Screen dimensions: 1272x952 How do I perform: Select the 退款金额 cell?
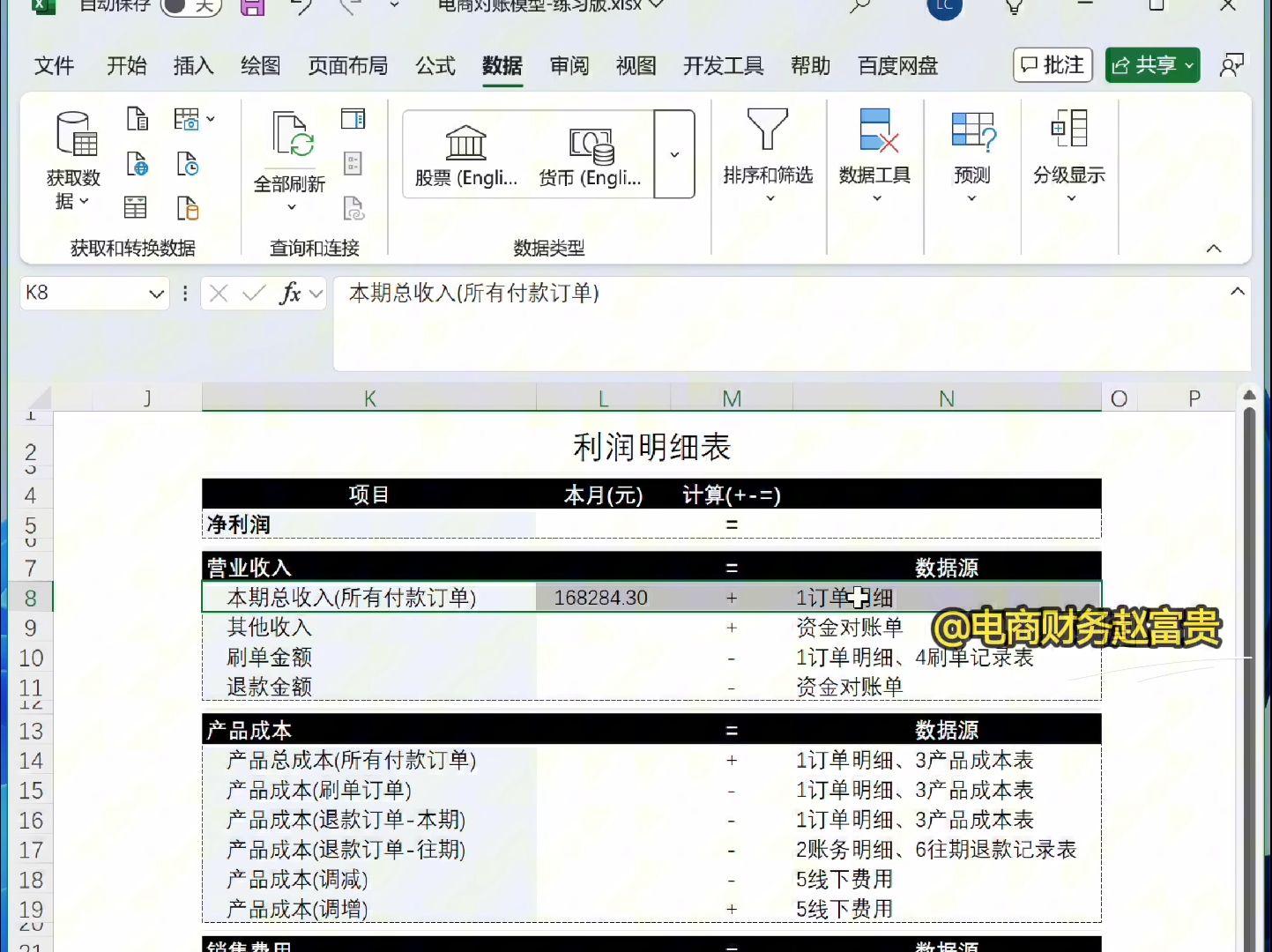click(x=369, y=687)
